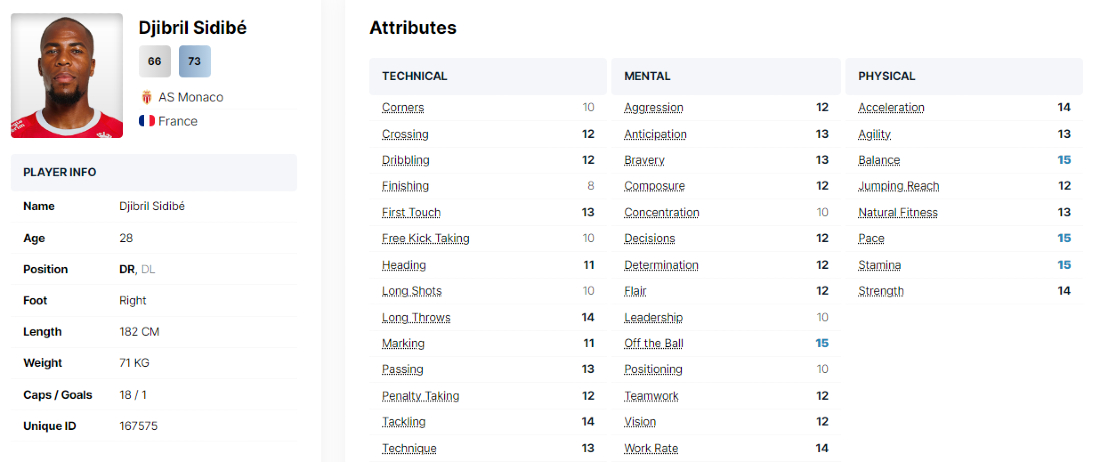Click the France flag icon
This screenshot has width=1100, height=462.
[147, 121]
